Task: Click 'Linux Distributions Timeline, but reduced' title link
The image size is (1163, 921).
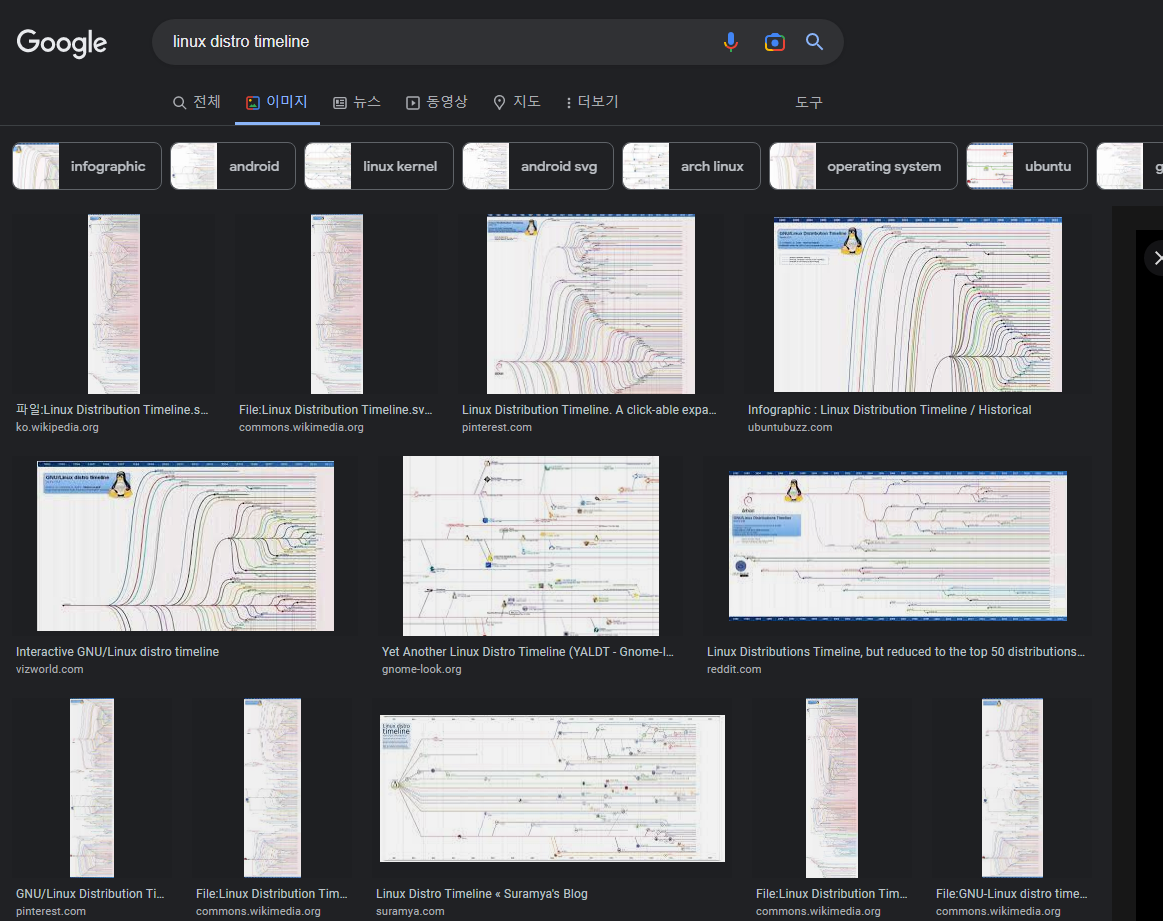Action: click(x=895, y=651)
